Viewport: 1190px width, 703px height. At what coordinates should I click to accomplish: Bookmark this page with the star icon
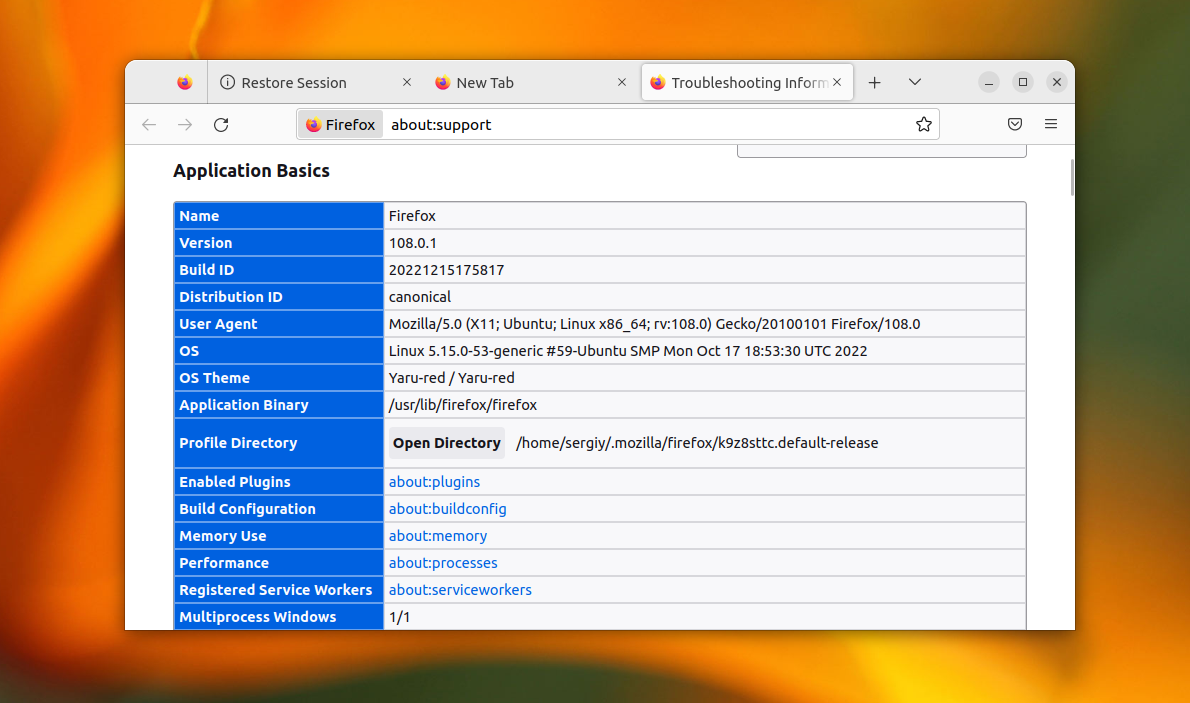point(923,125)
